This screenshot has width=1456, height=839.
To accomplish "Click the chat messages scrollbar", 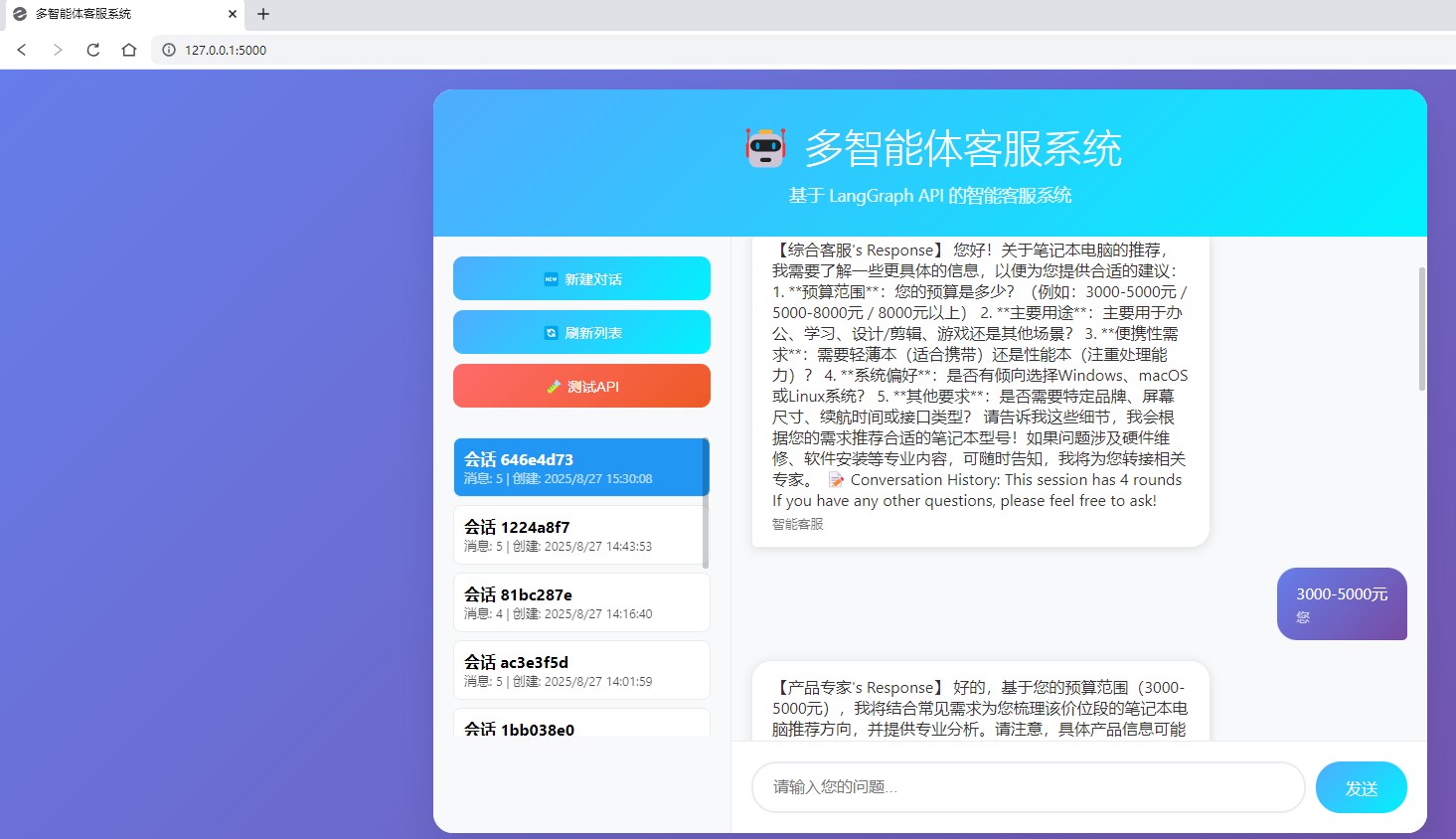I will (x=1422, y=328).
